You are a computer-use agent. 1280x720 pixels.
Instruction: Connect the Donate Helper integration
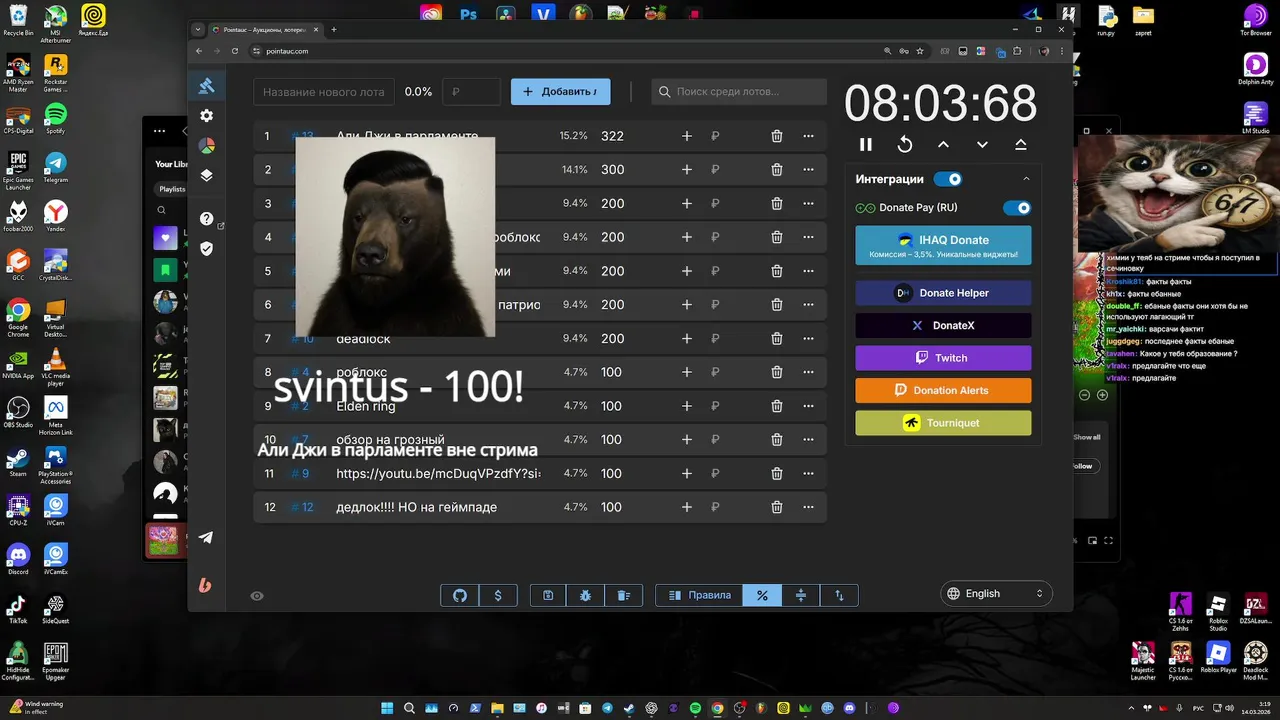click(943, 293)
